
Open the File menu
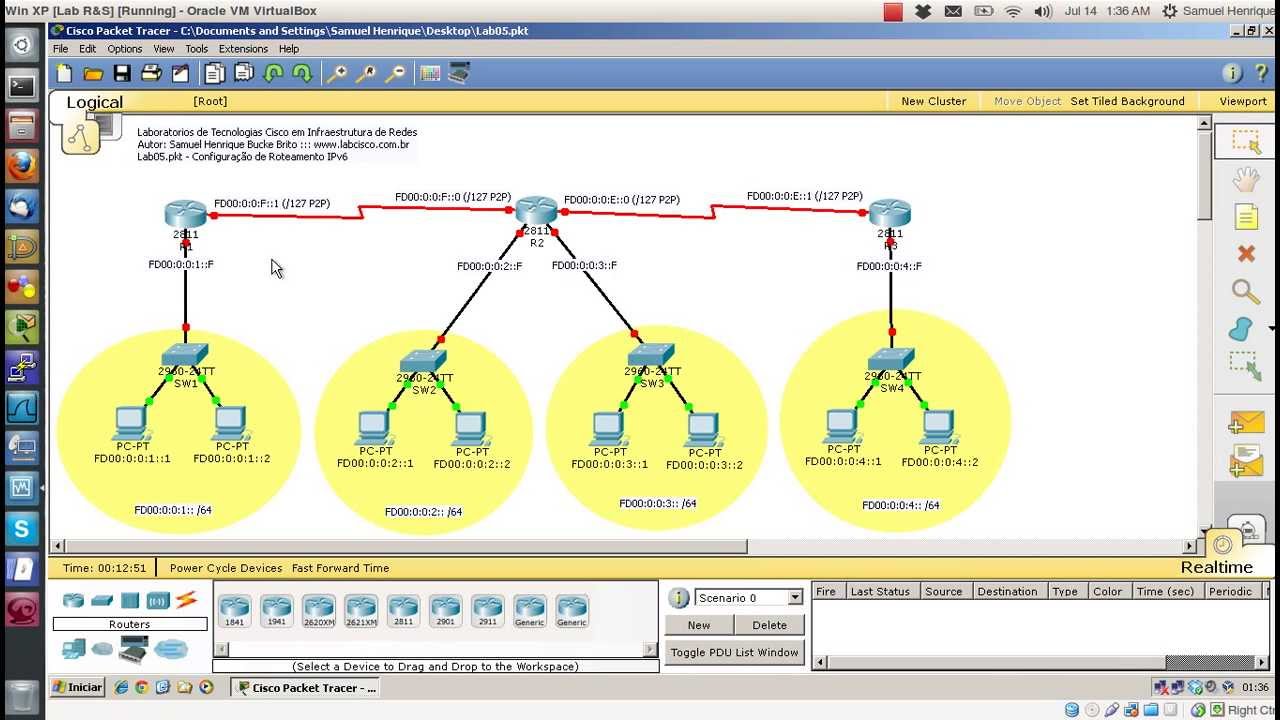pyautogui.click(x=61, y=48)
